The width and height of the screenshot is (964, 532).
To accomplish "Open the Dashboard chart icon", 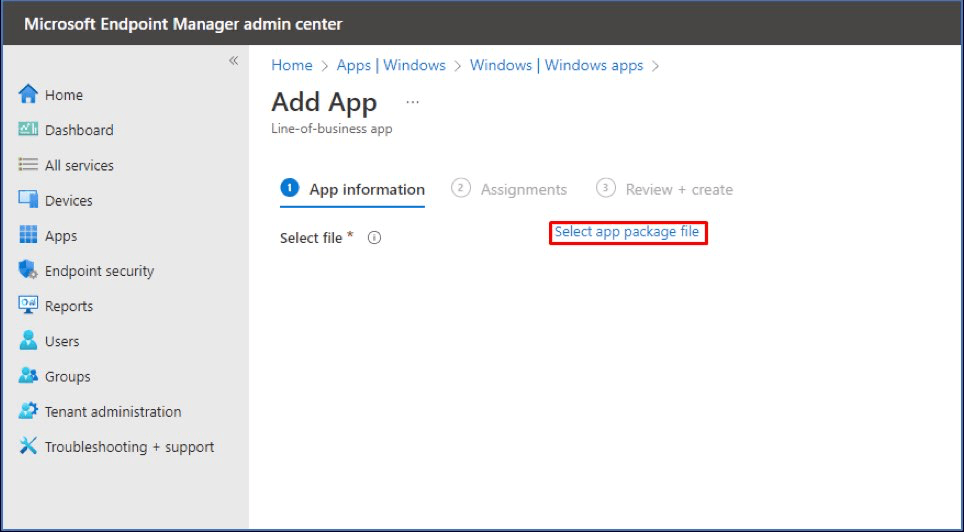I will tap(28, 130).
